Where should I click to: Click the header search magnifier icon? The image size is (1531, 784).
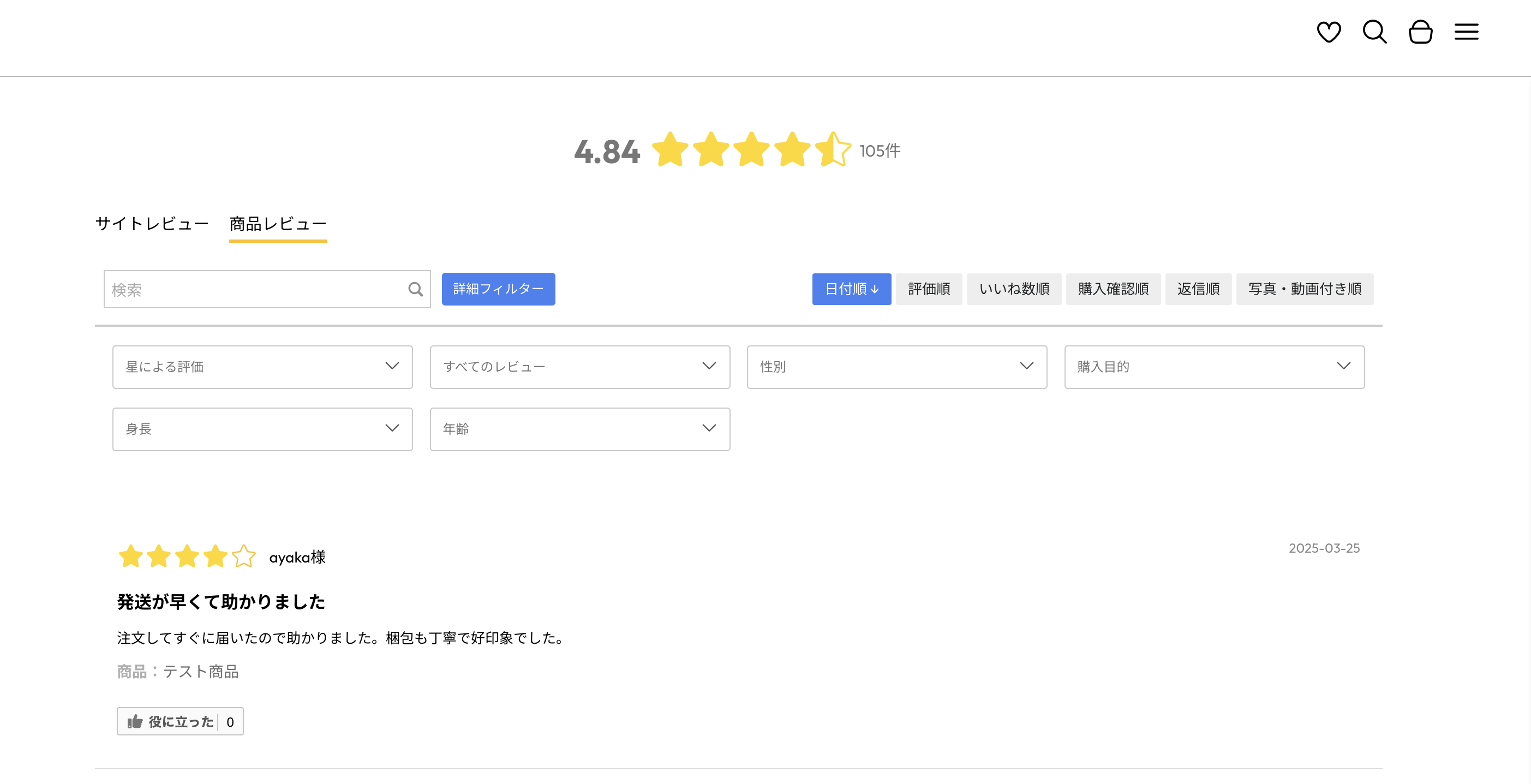pos(1374,32)
